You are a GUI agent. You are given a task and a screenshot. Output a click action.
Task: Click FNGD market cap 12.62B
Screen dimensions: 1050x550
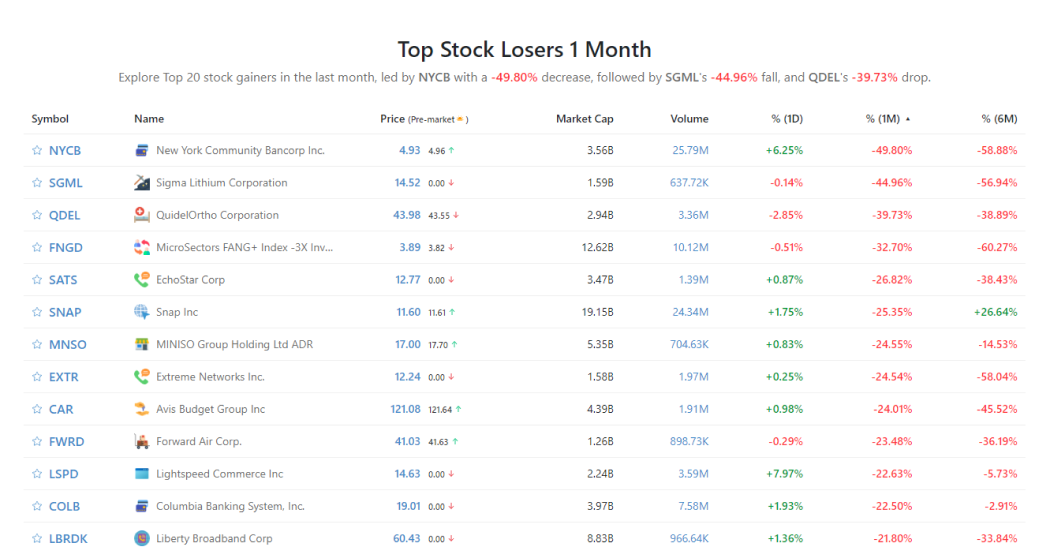coord(597,247)
